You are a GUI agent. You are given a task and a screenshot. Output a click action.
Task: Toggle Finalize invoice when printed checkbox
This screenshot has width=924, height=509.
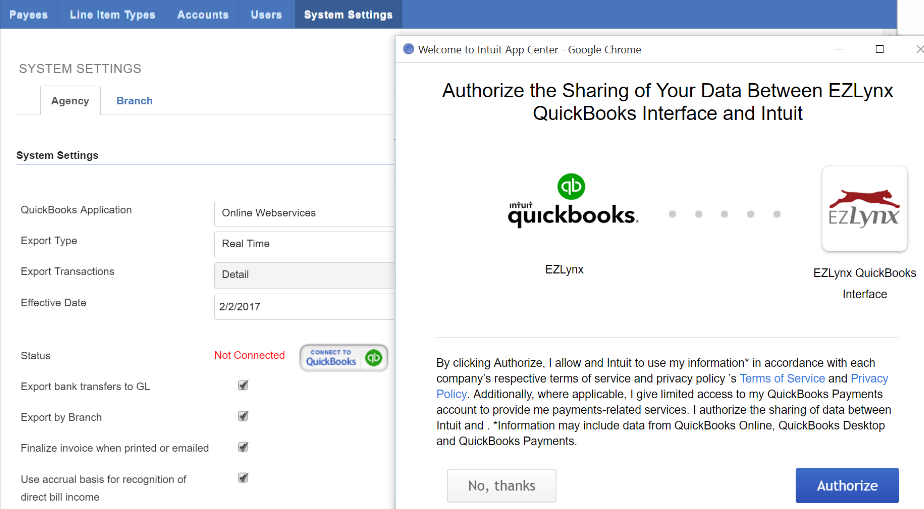tap(243, 447)
